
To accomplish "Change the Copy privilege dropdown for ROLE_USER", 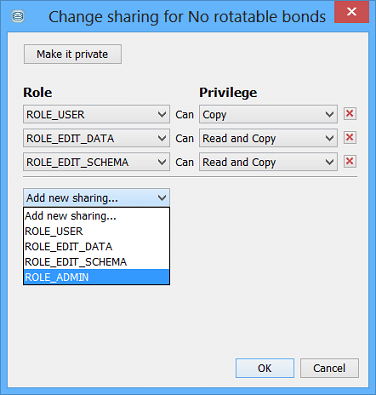I will [x=268, y=114].
